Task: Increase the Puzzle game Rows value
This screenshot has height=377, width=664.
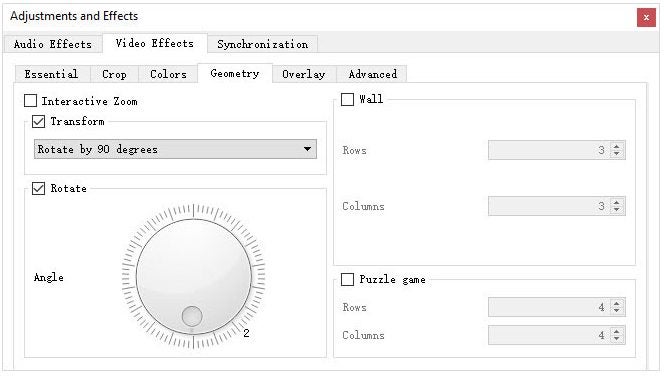Action: 617,303
